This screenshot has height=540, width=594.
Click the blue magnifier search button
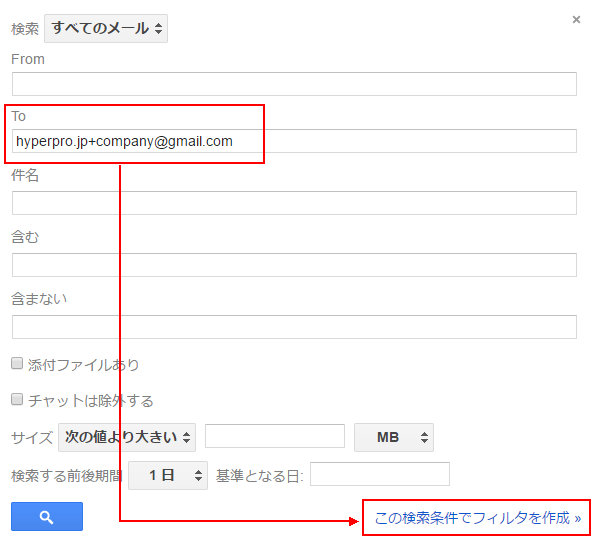(x=47, y=517)
